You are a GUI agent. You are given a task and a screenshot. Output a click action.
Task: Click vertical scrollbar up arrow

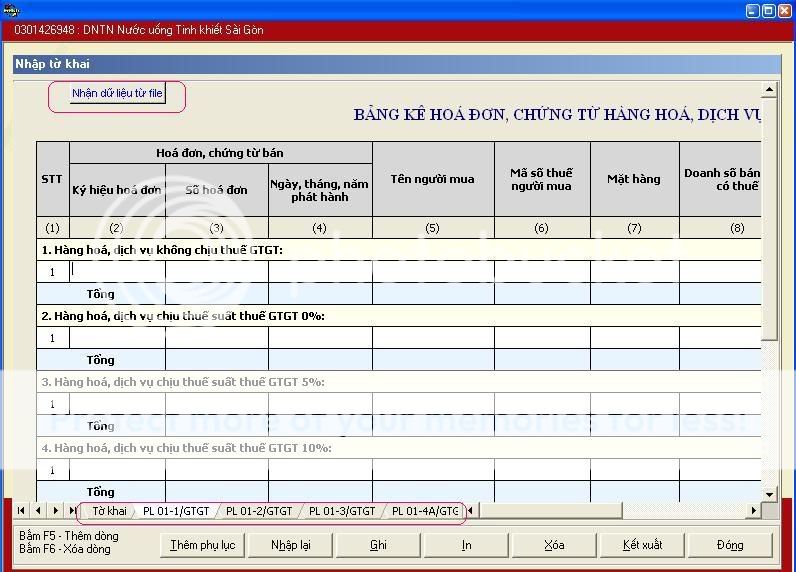(769, 88)
